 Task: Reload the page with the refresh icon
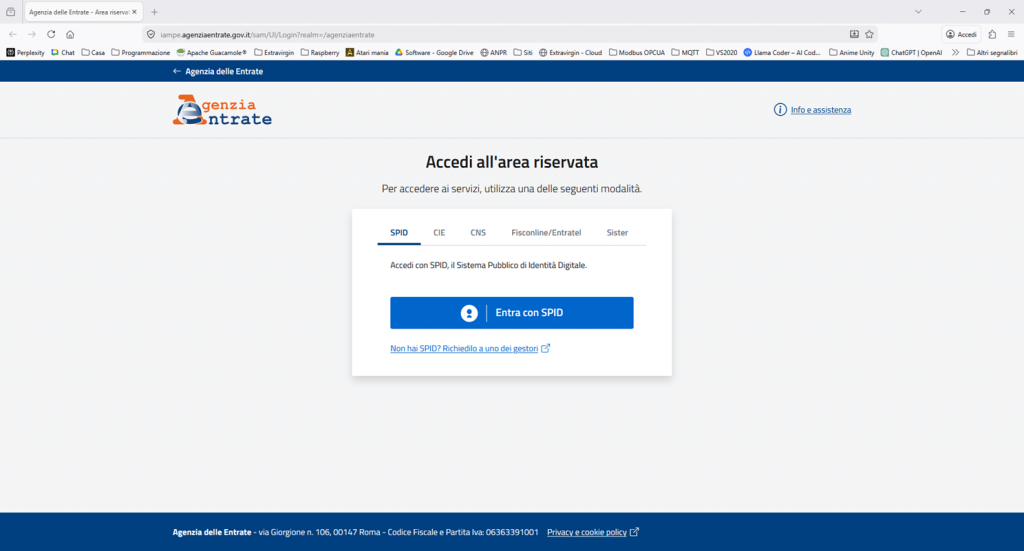point(51,34)
